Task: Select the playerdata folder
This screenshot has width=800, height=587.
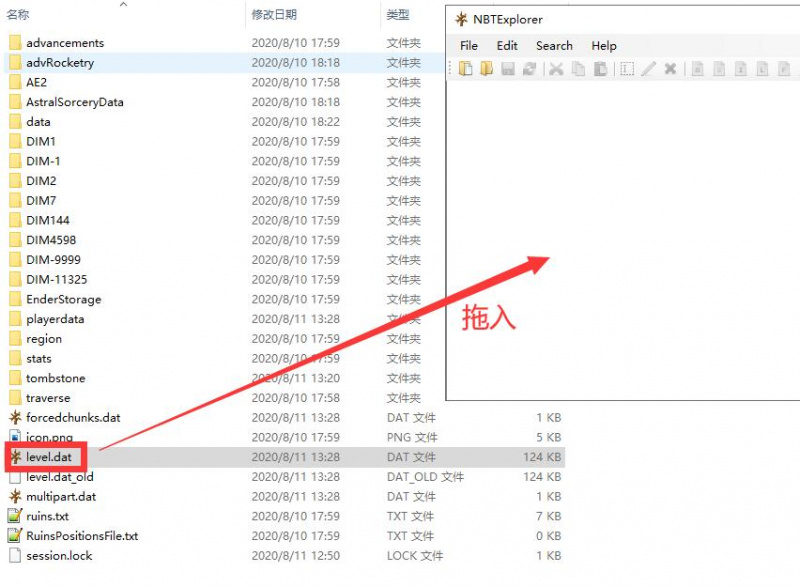Action: [55, 319]
